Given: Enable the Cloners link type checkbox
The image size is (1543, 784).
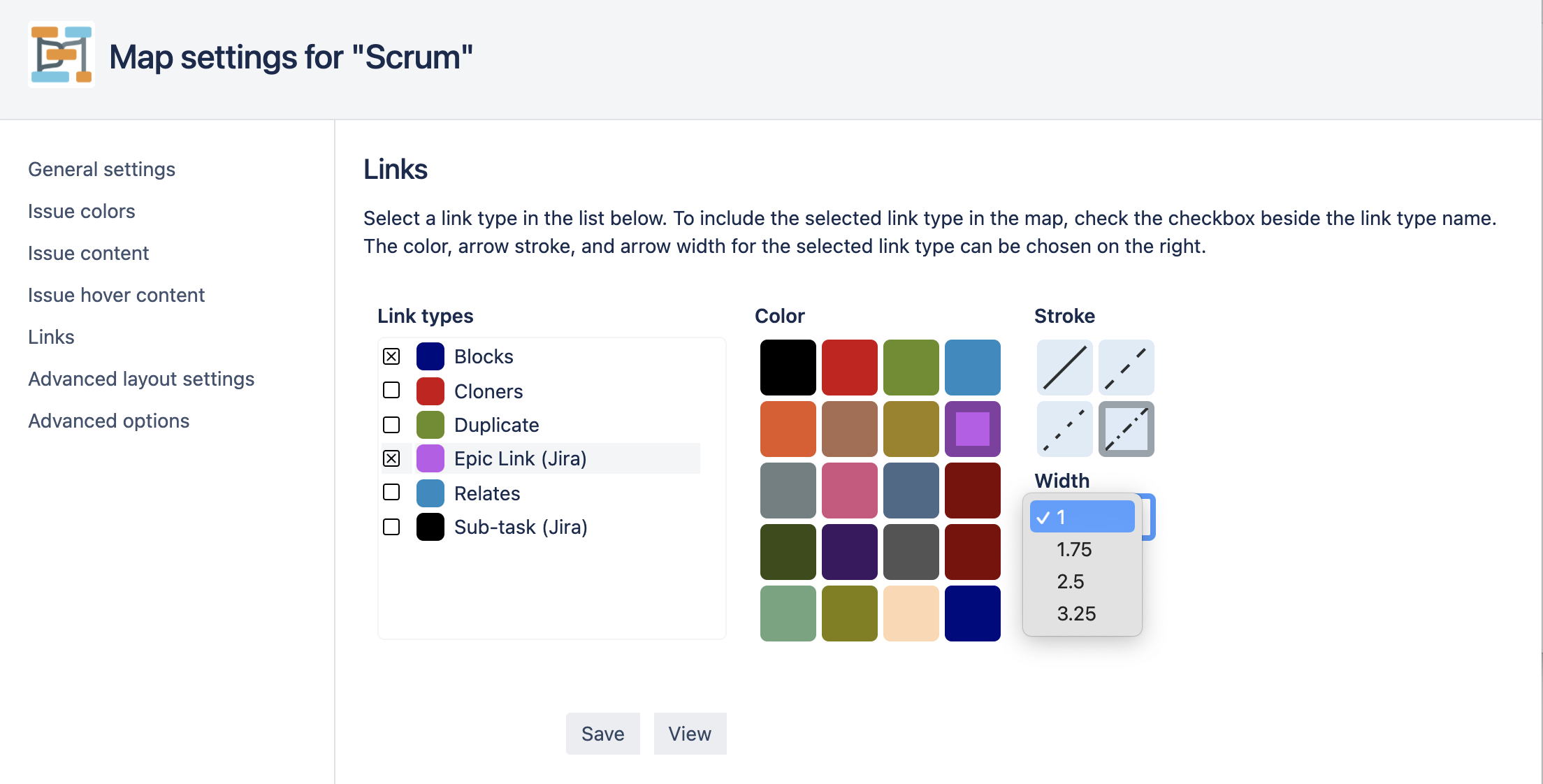Looking at the screenshot, I should point(391,390).
